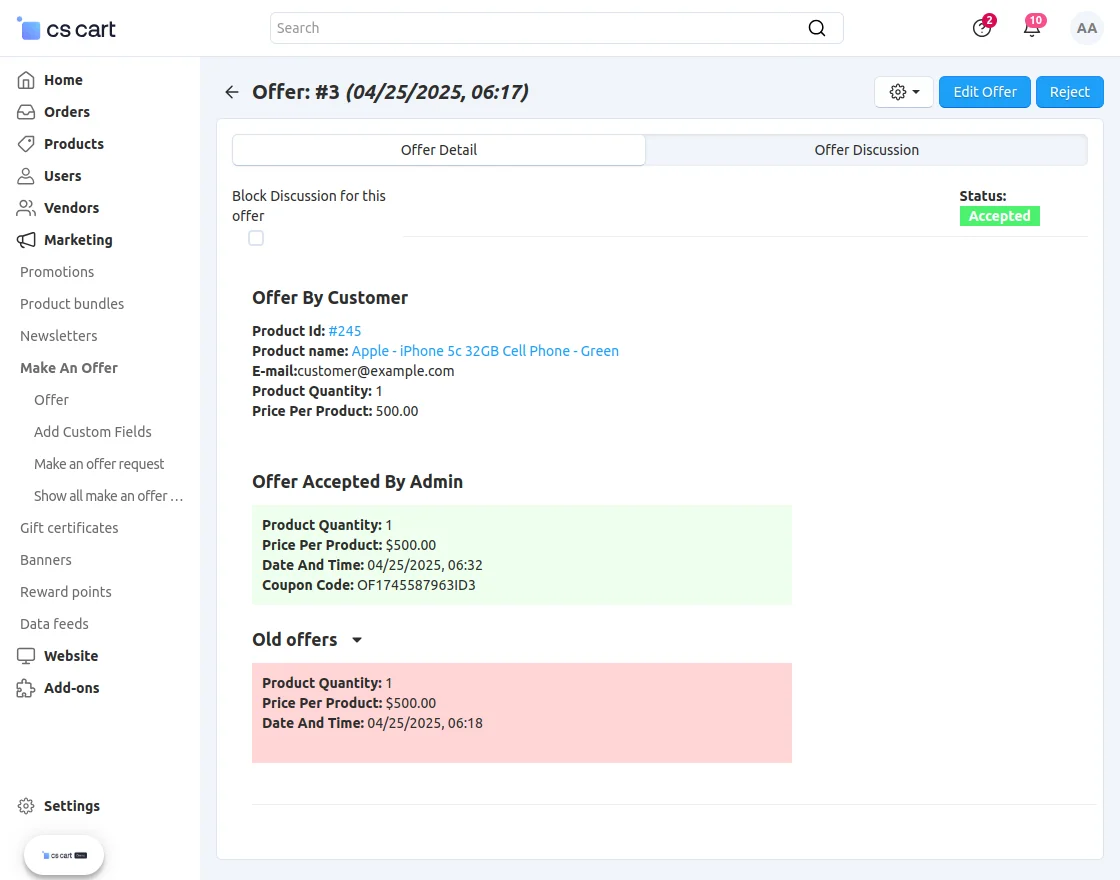Open the gear actions dropdown

coord(904,92)
